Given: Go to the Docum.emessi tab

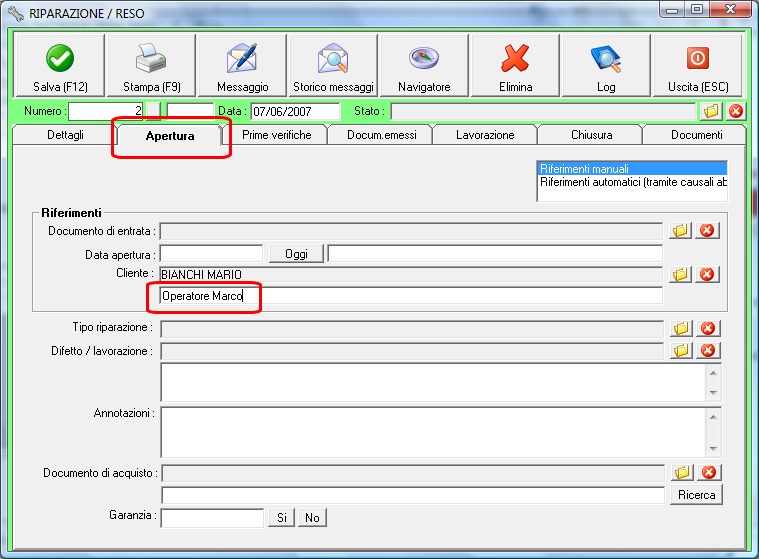Looking at the screenshot, I should point(381,135).
